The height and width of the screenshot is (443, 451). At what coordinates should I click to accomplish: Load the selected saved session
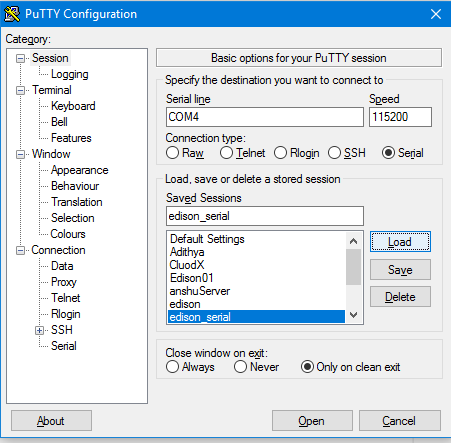(400, 242)
